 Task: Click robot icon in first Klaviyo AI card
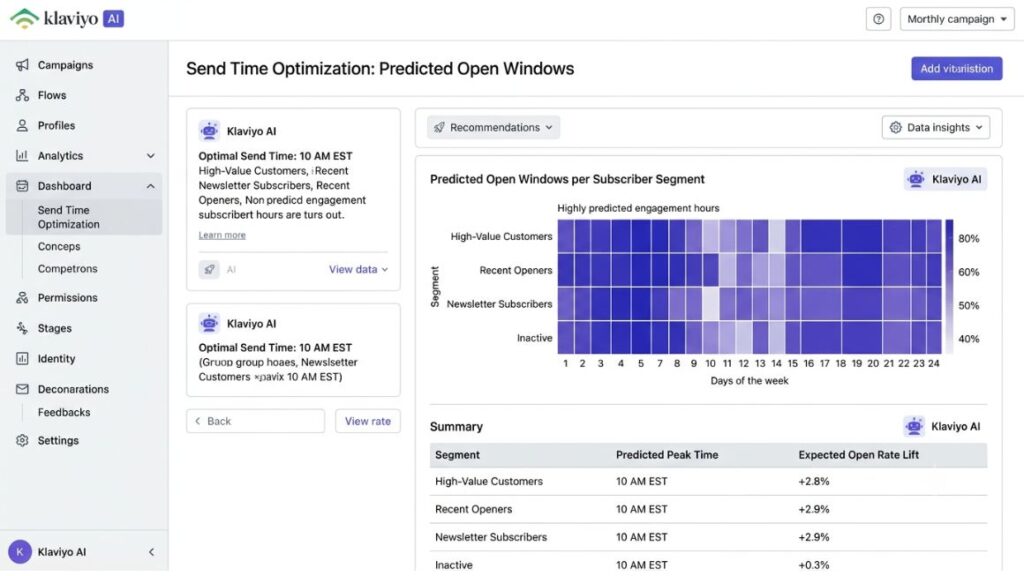click(x=209, y=131)
